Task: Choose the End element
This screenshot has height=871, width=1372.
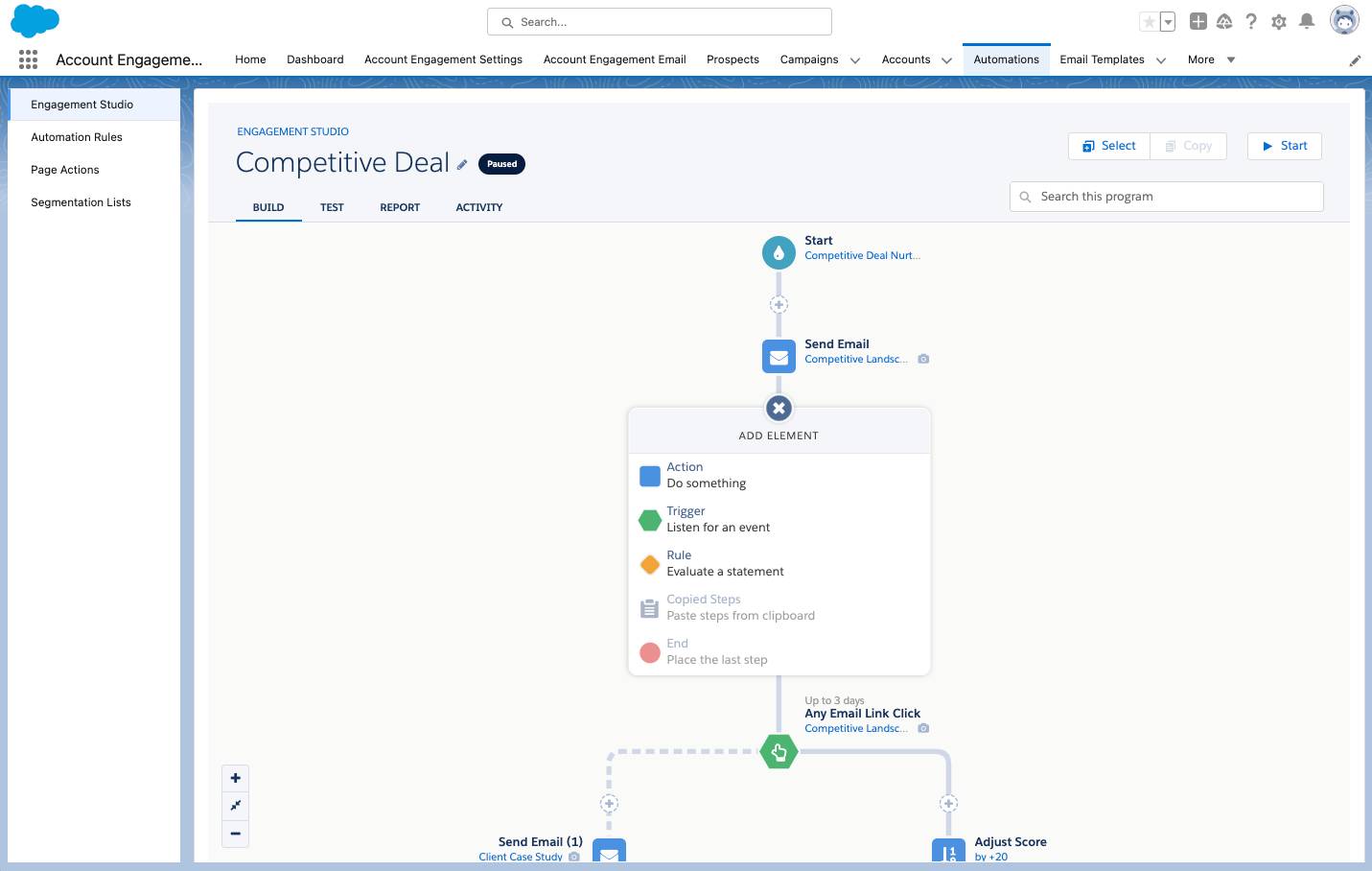Action: 779,651
